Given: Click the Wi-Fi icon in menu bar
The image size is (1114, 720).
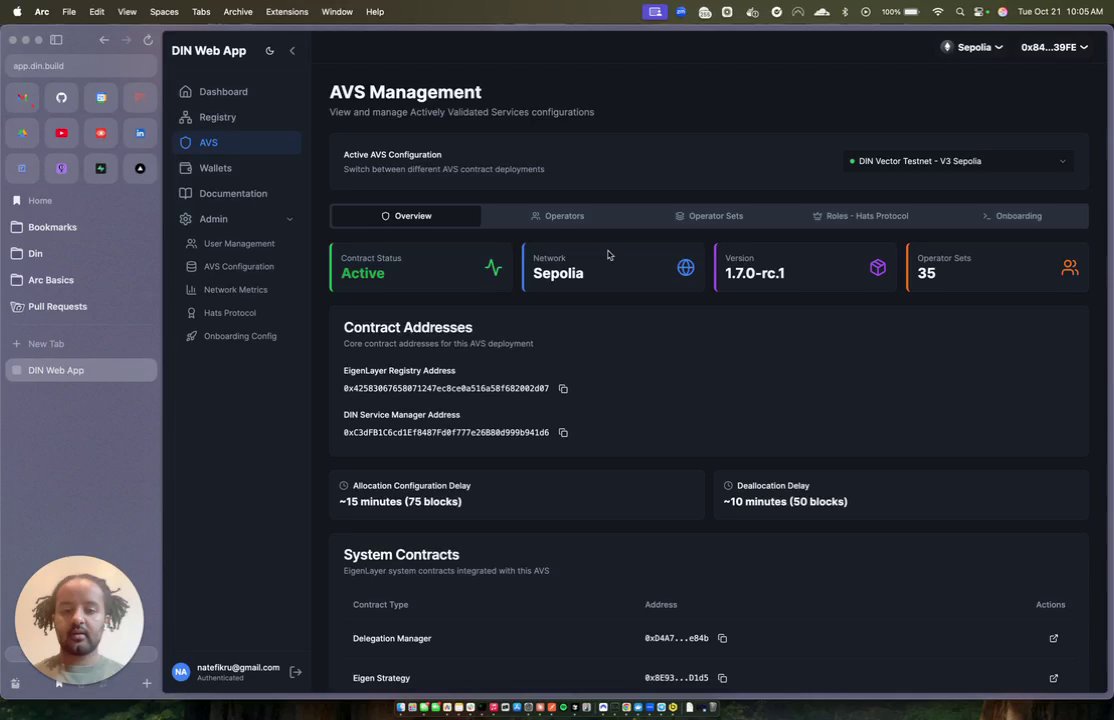Looking at the screenshot, I should (x=938, y=12).
